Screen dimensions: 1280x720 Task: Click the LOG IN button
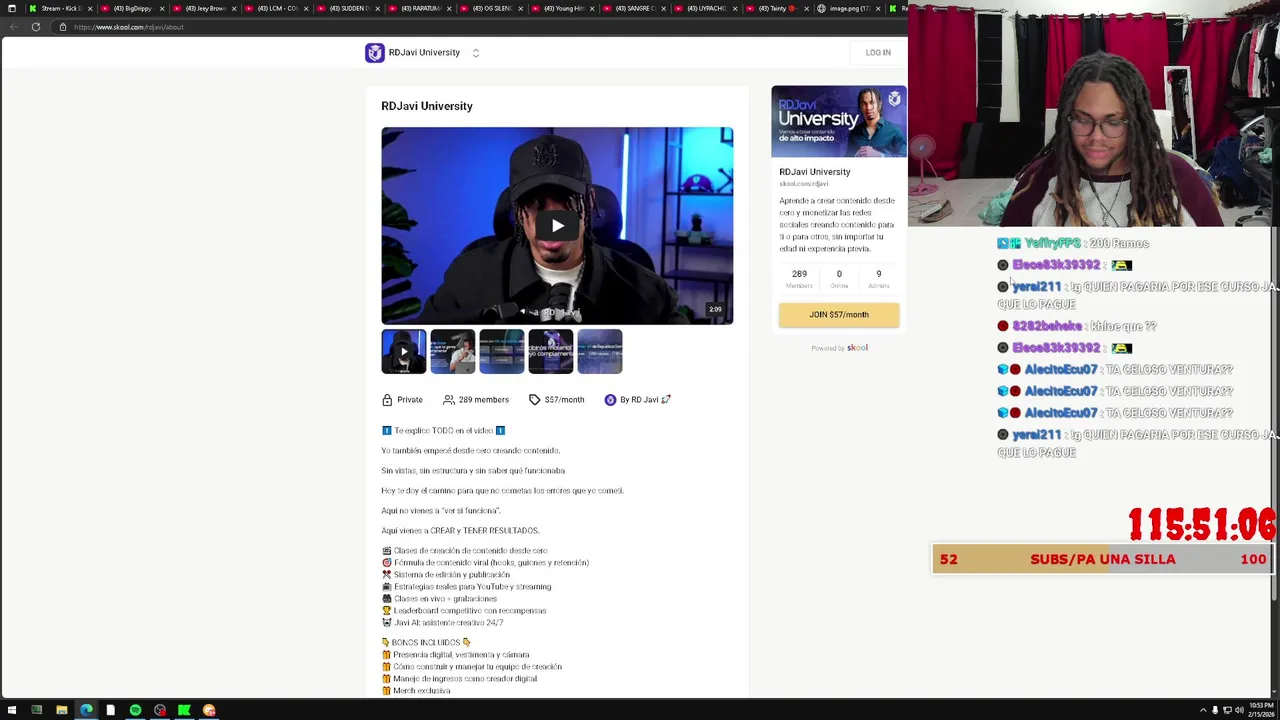point(878,53)
